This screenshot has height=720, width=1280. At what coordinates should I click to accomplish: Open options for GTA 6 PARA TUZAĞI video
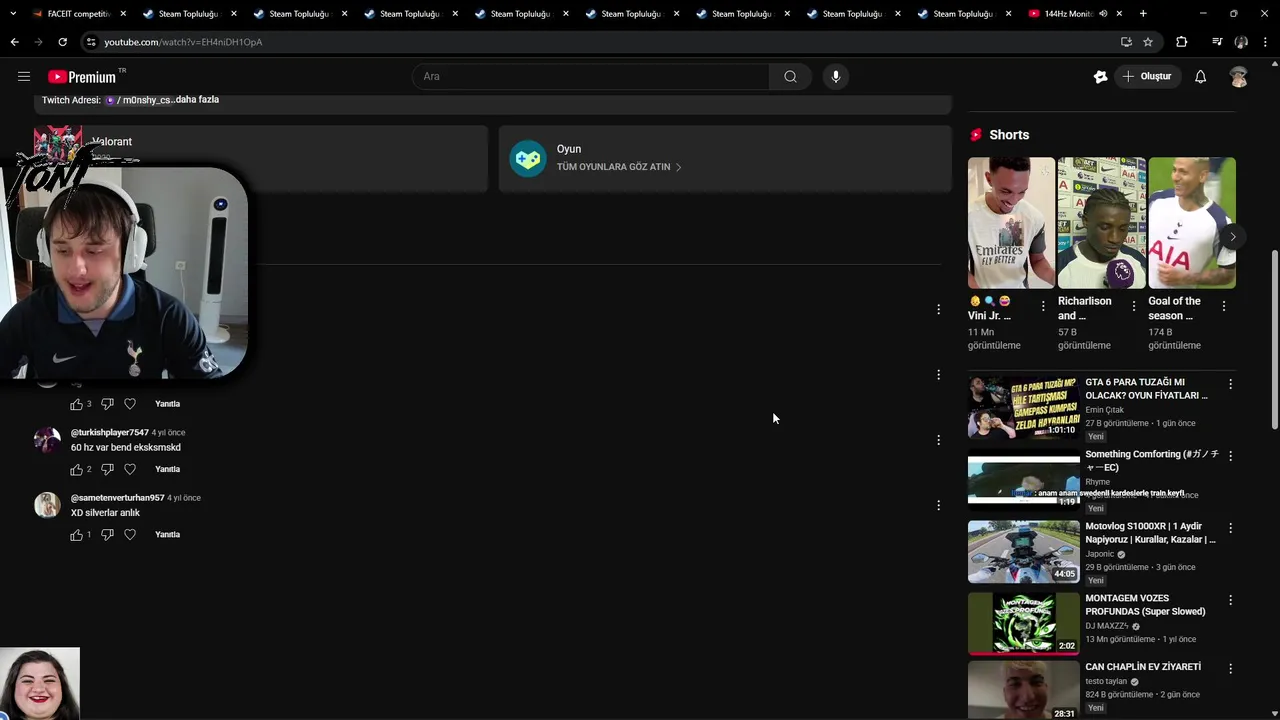click(1230, 384)
